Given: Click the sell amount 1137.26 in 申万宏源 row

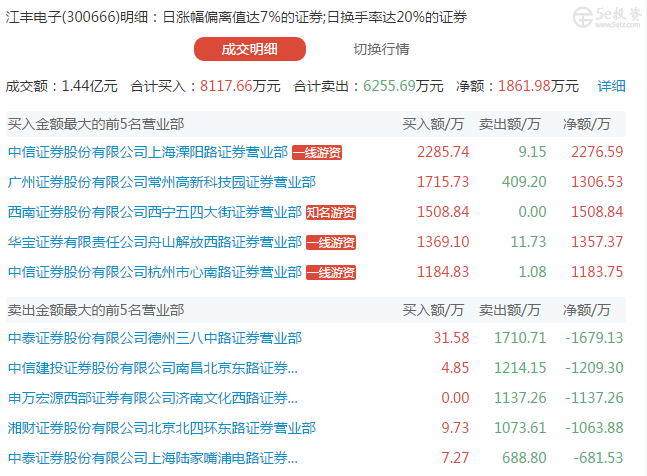Looking at the screenshot, I should click(x=520, y=398).
